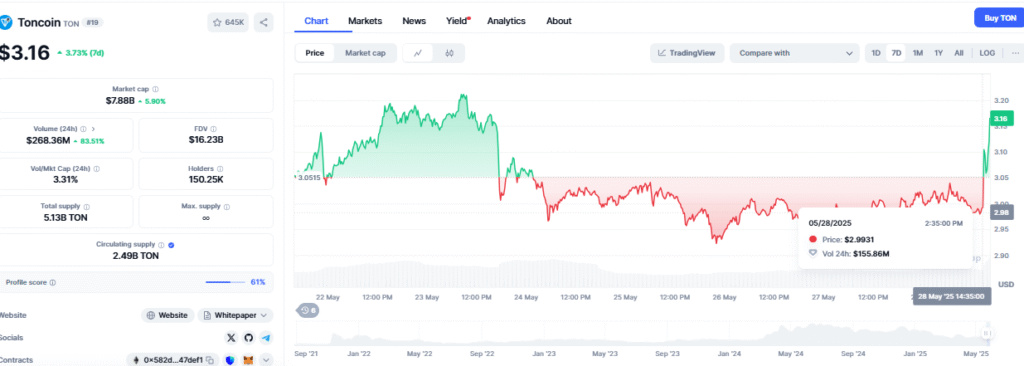This screenshot has height=366, width=1024.
Task: Toggle chart to Market cap view
Action: pos(365,54)
